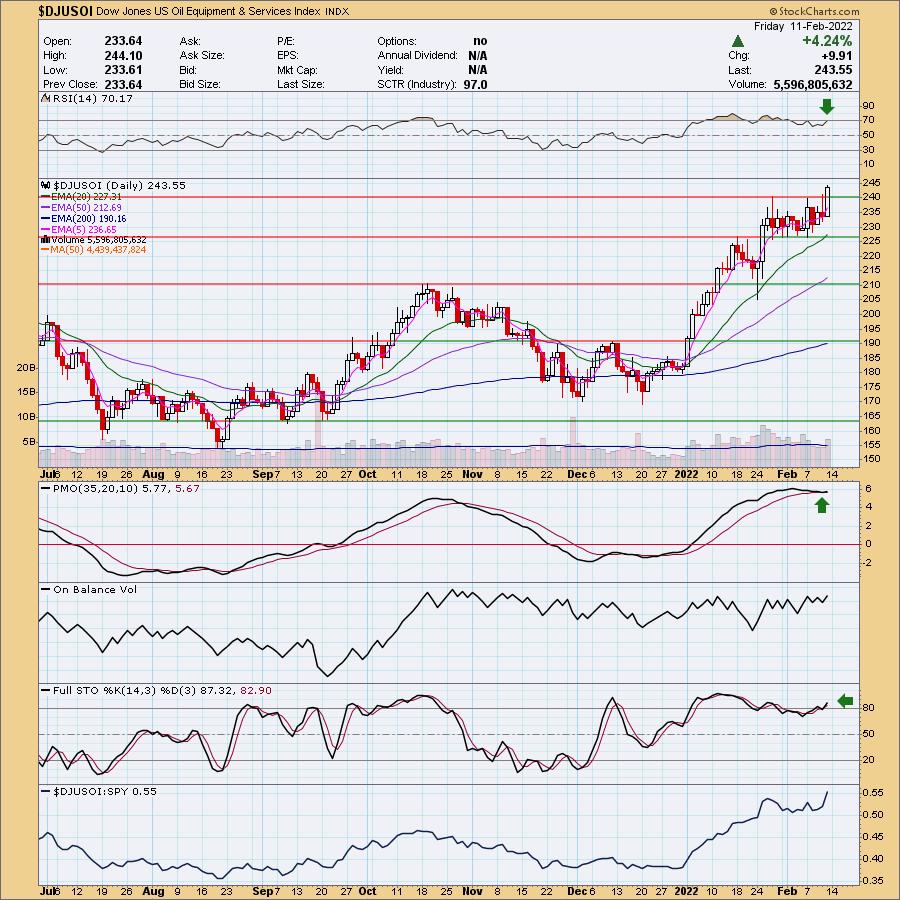Image resolution: width=900 pixels, height=900 pixels.
Task: Click the last candlestick near 245
Action: point(828,201)
